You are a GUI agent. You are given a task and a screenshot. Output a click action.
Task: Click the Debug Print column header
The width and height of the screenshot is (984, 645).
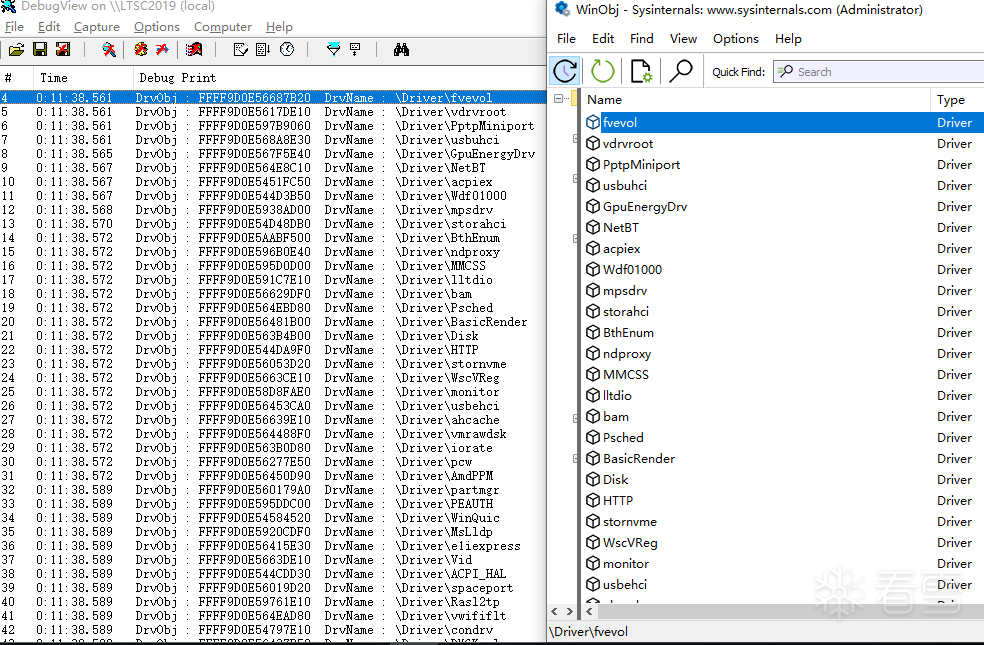coord(339,78)
